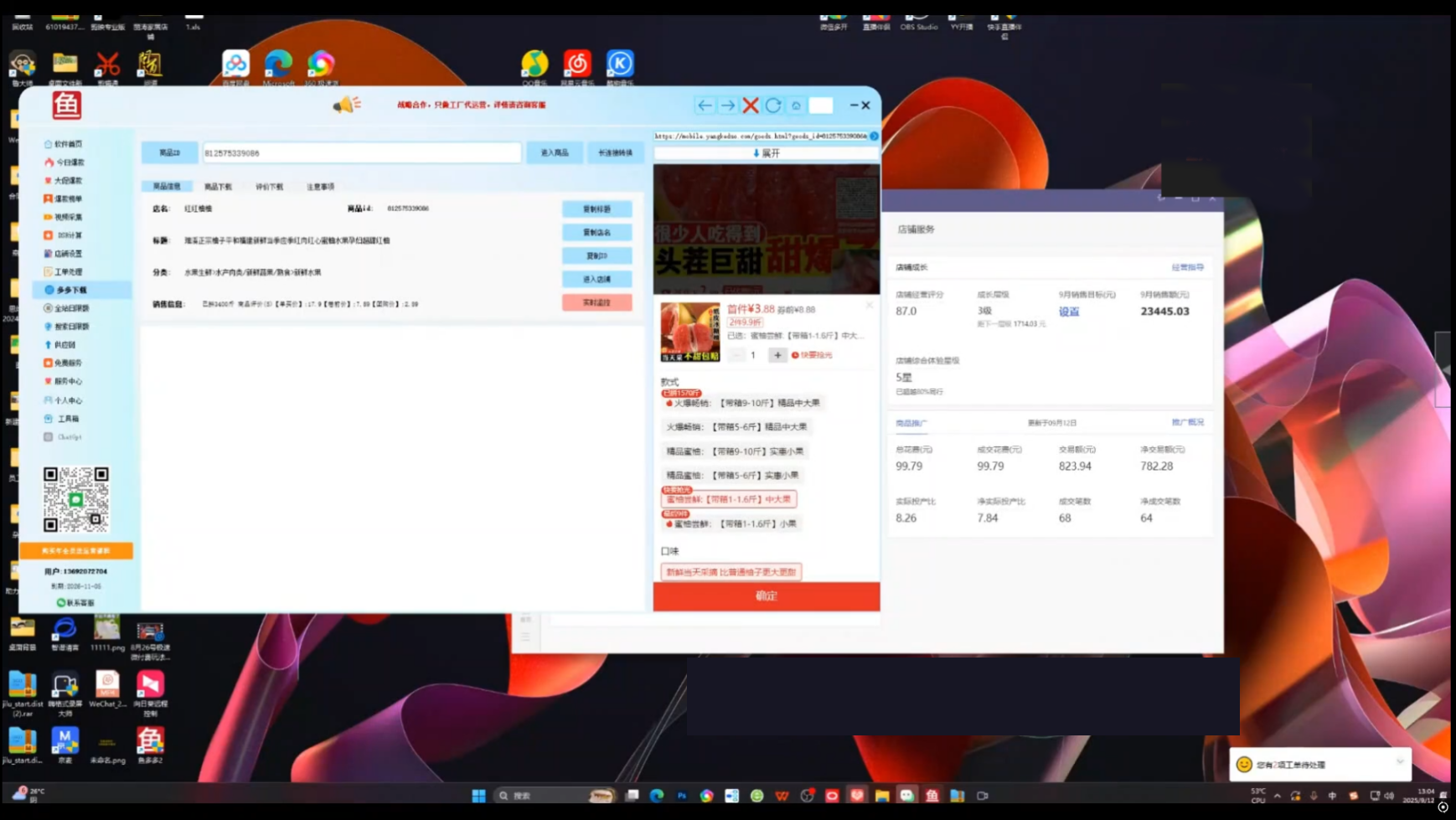Switch to the 商品下载 tab
This screenshot has height=820, width=1456.
(218, 187)
